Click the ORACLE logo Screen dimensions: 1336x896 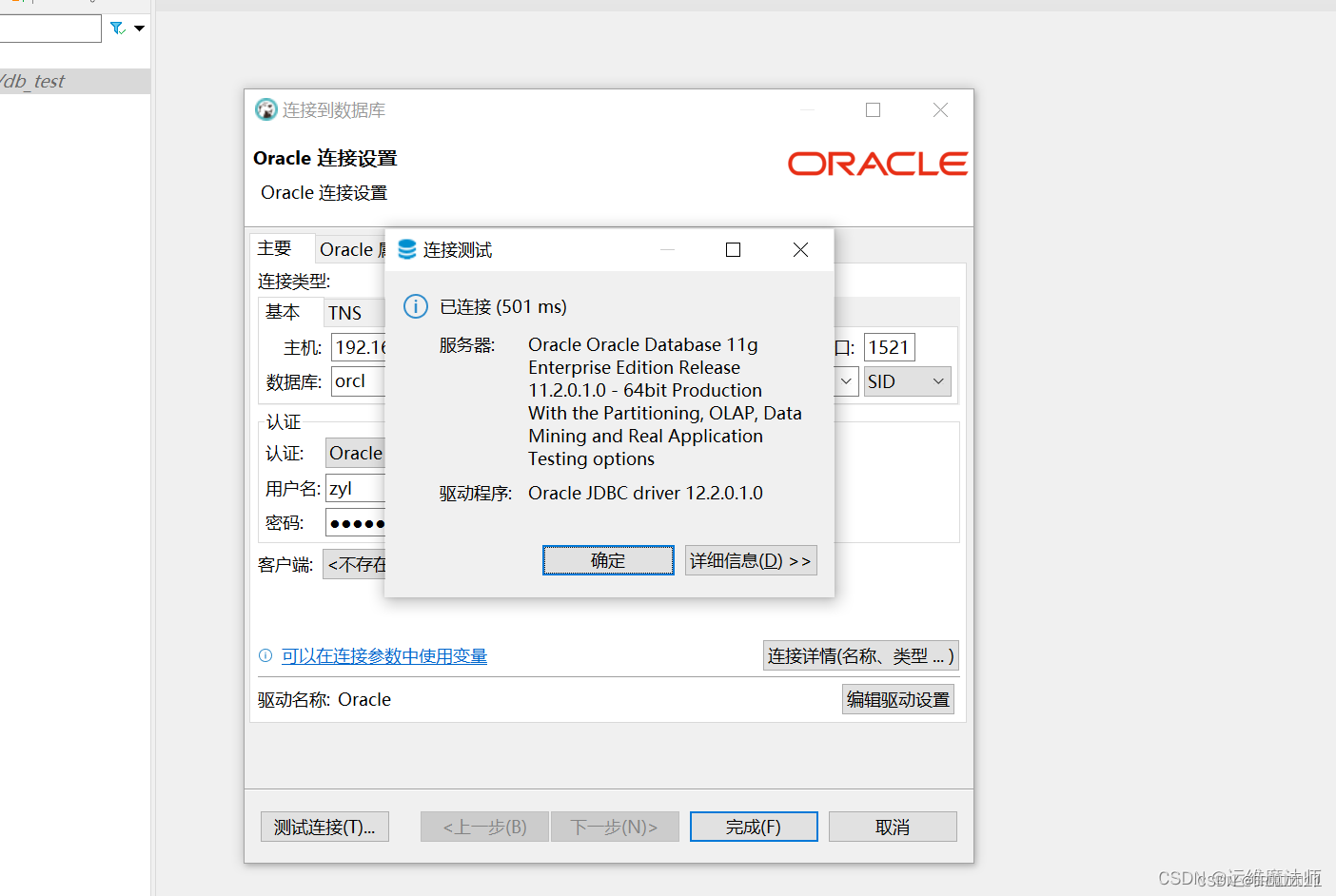877,164
